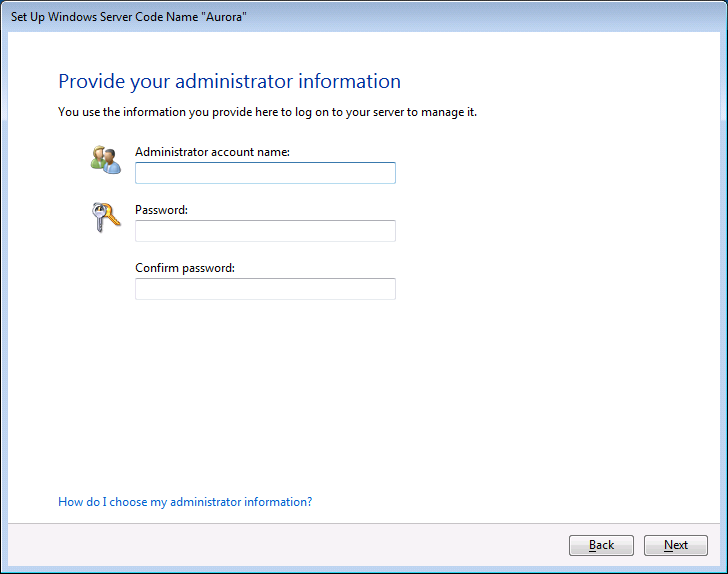Focus the Administrator account name field
The width and height of the screenshot is (728, 574).
coord(265,173)
